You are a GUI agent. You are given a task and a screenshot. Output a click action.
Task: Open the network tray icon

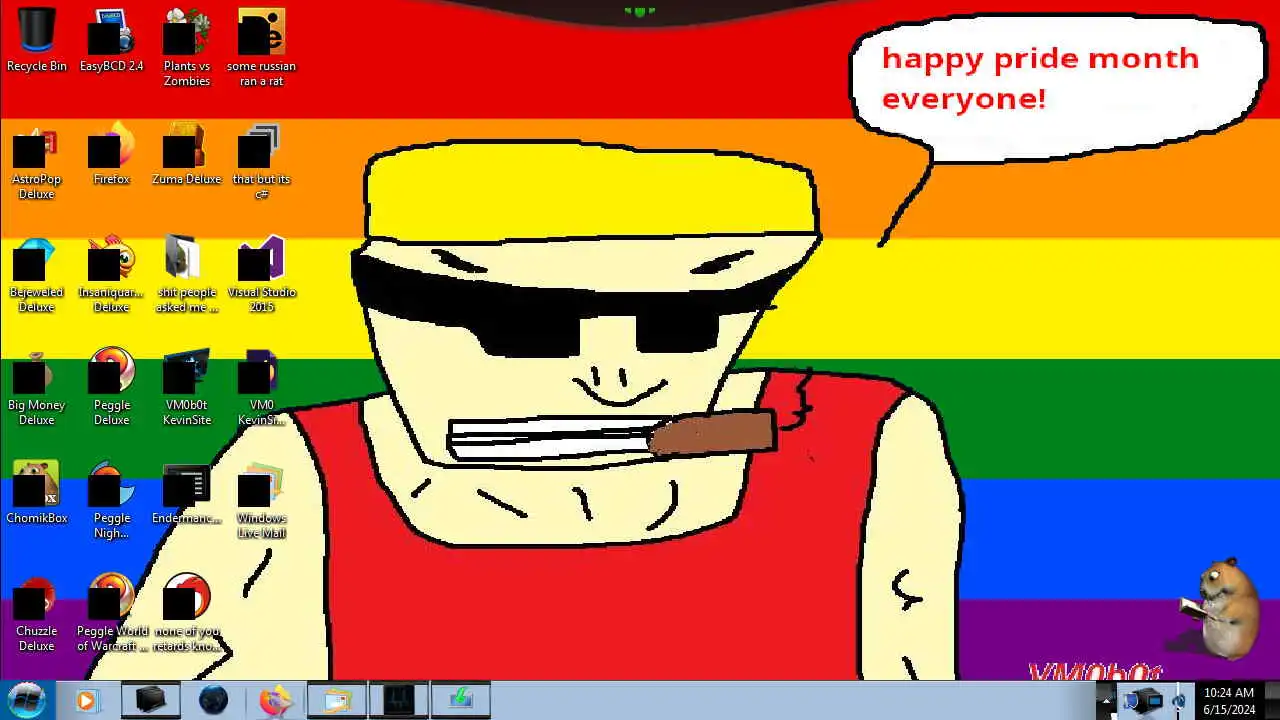point(1153,701)
